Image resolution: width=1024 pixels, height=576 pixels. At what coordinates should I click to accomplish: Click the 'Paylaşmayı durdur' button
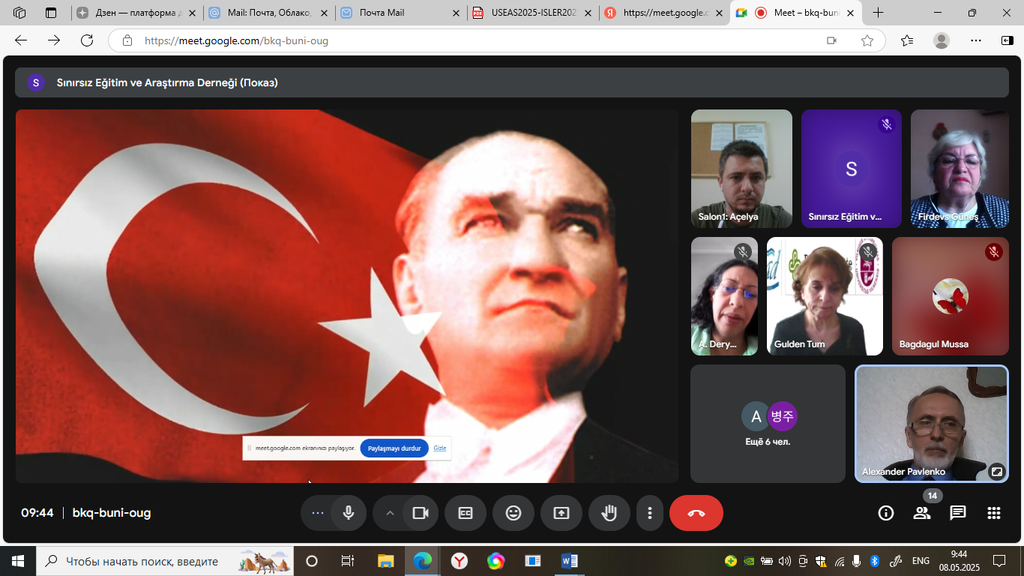(394, 448)
